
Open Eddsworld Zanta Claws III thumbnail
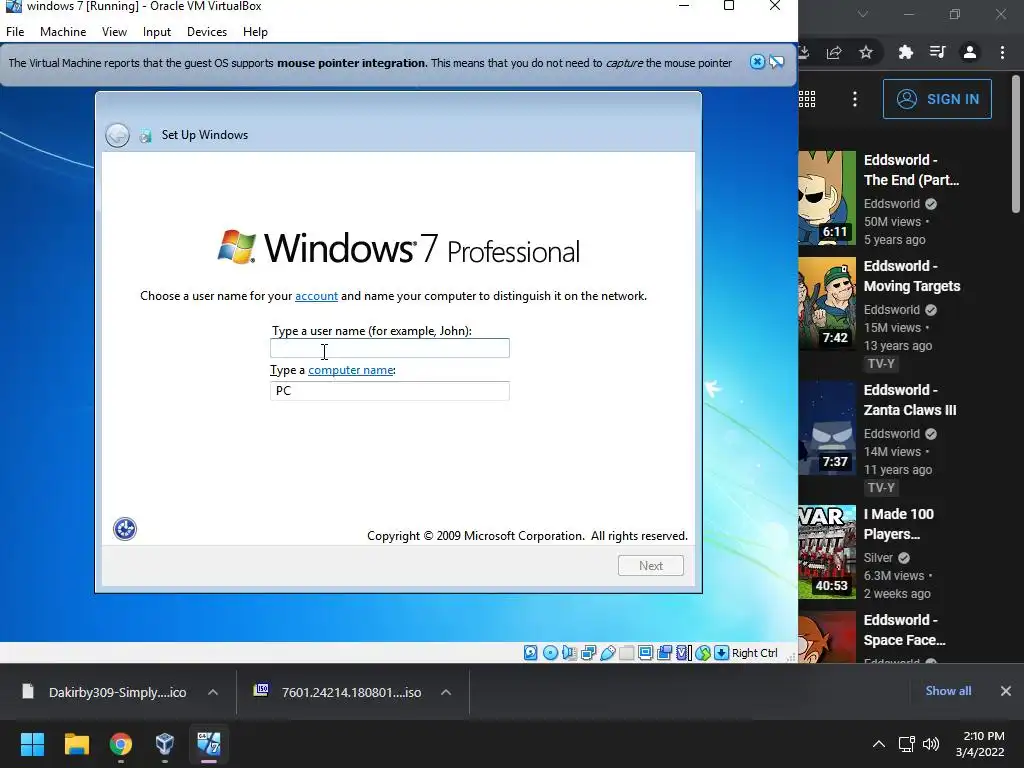click(827, 428)
